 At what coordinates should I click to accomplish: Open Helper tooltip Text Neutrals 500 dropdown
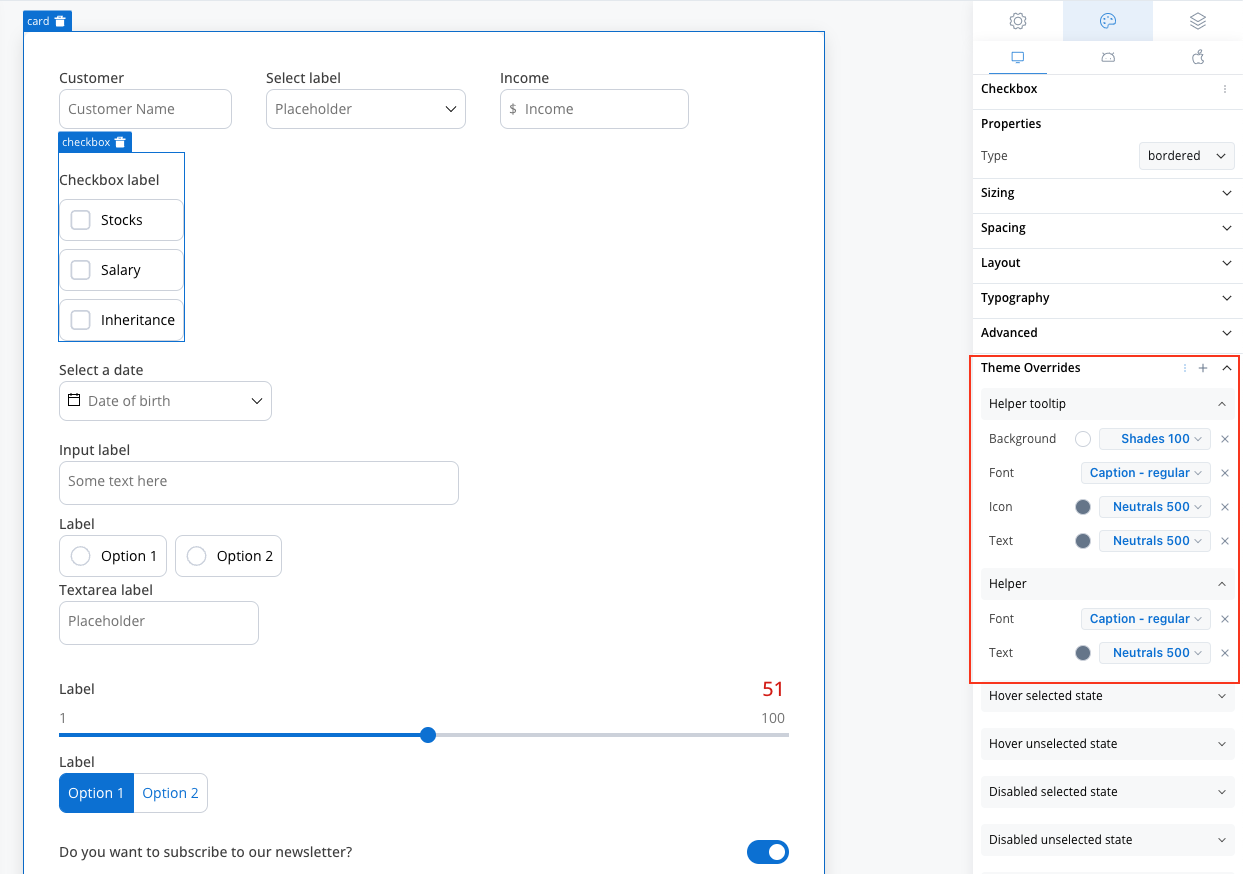(1155, 541)
